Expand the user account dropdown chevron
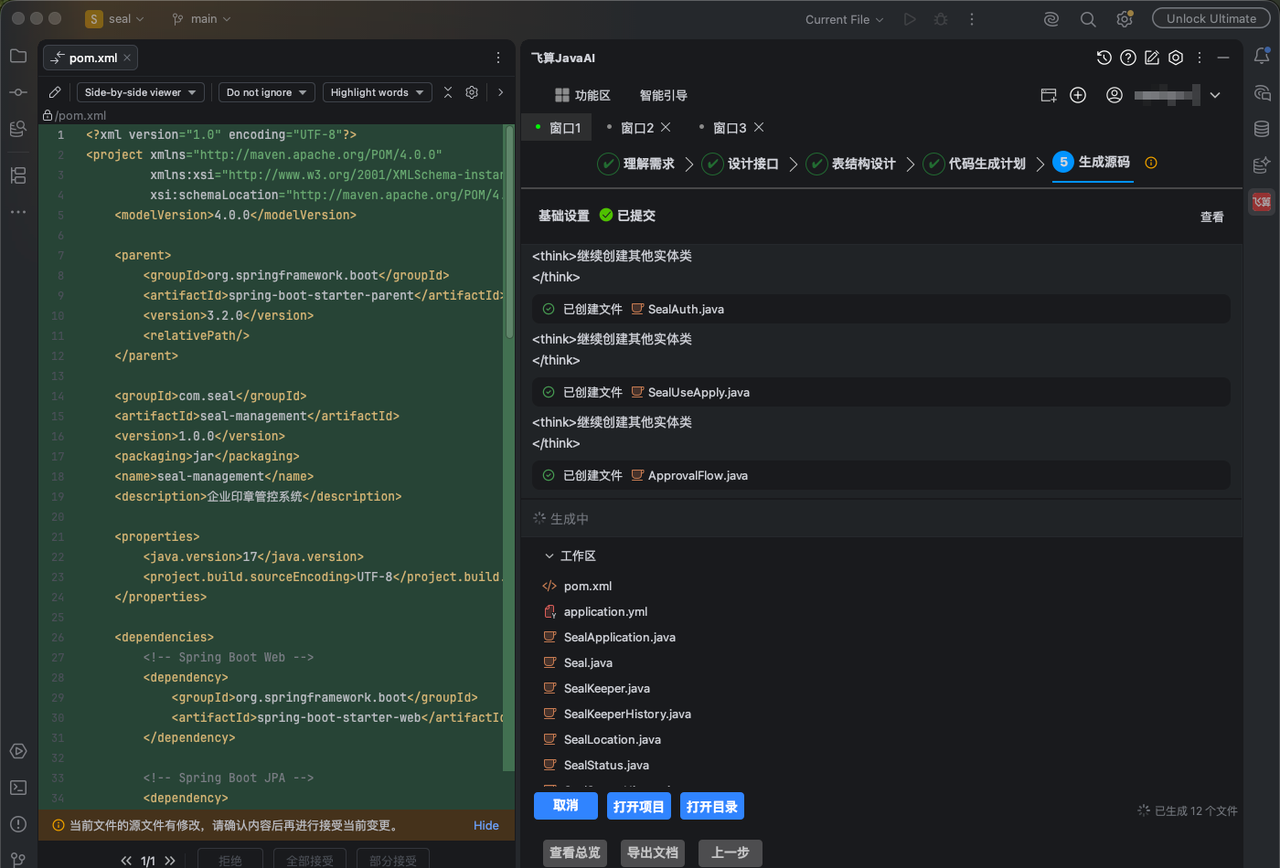This screenshot has width=1280, height=868. click(1215, 95)
